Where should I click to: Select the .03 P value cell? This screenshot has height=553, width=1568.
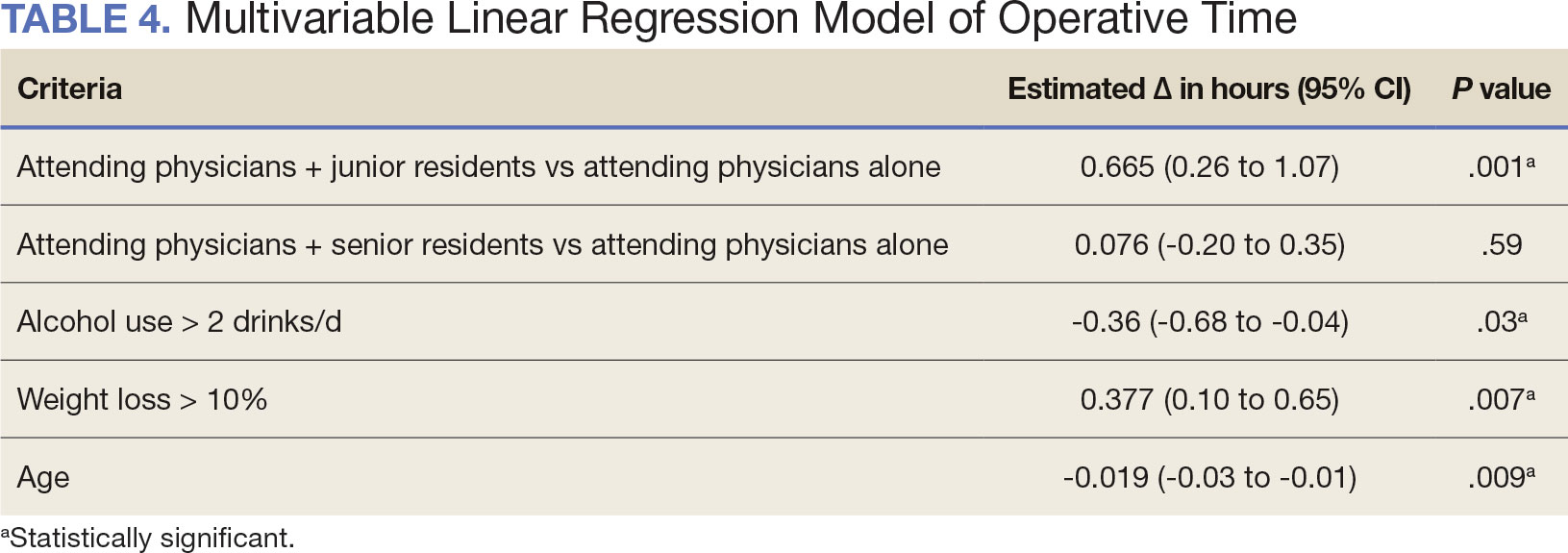(1501, 322)
